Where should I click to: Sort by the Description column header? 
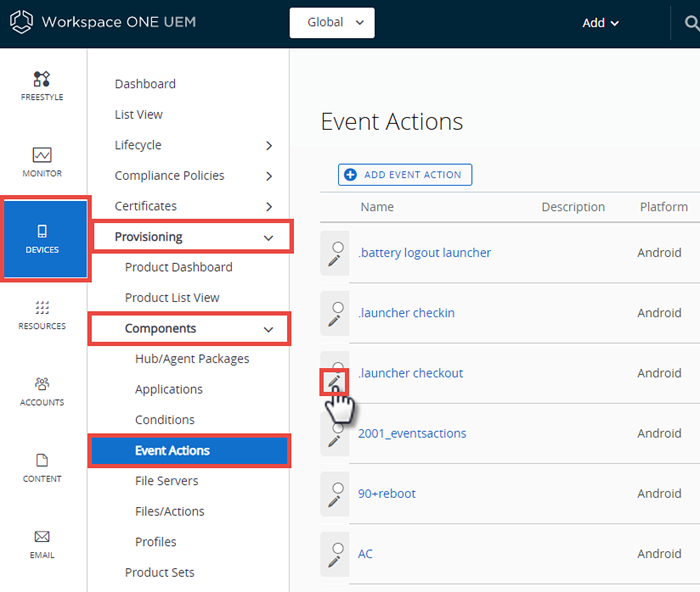573,207
